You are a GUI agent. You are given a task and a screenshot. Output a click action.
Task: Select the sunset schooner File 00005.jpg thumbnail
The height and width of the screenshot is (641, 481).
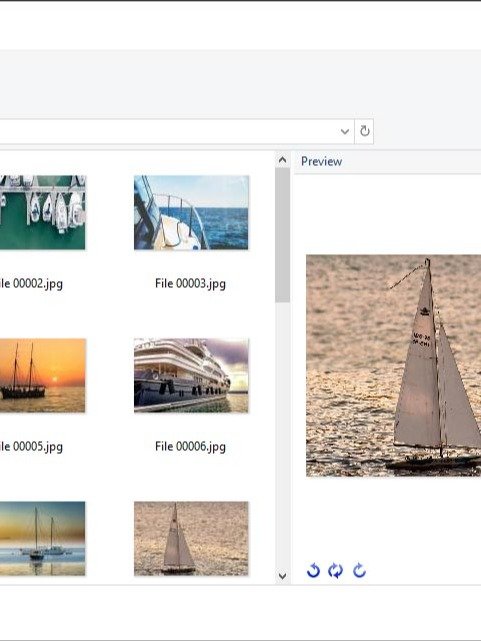43,375
